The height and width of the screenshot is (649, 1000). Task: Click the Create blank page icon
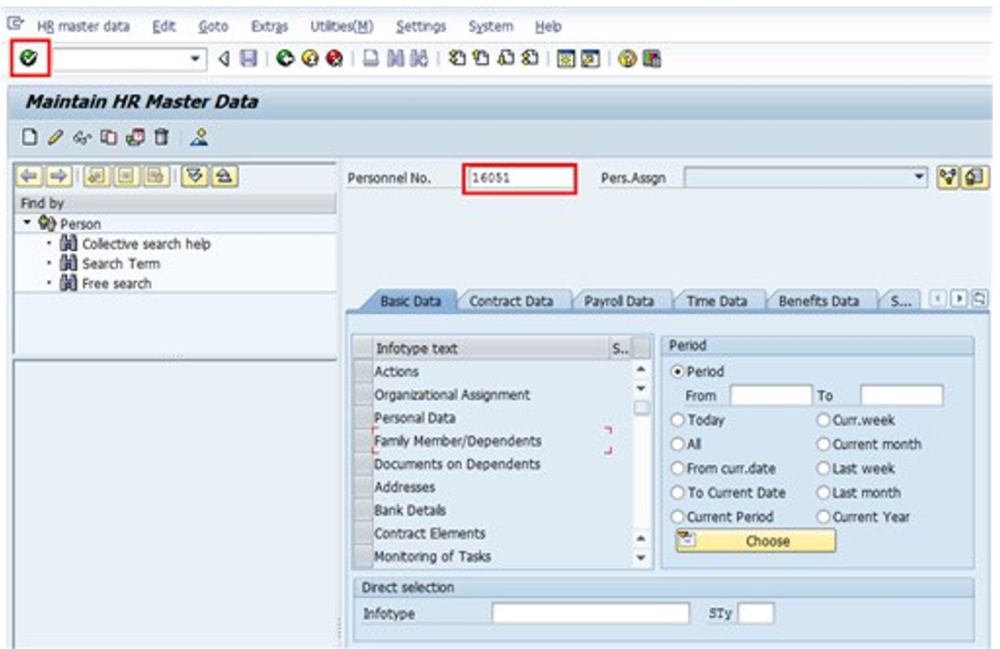[x=29, y=137]
